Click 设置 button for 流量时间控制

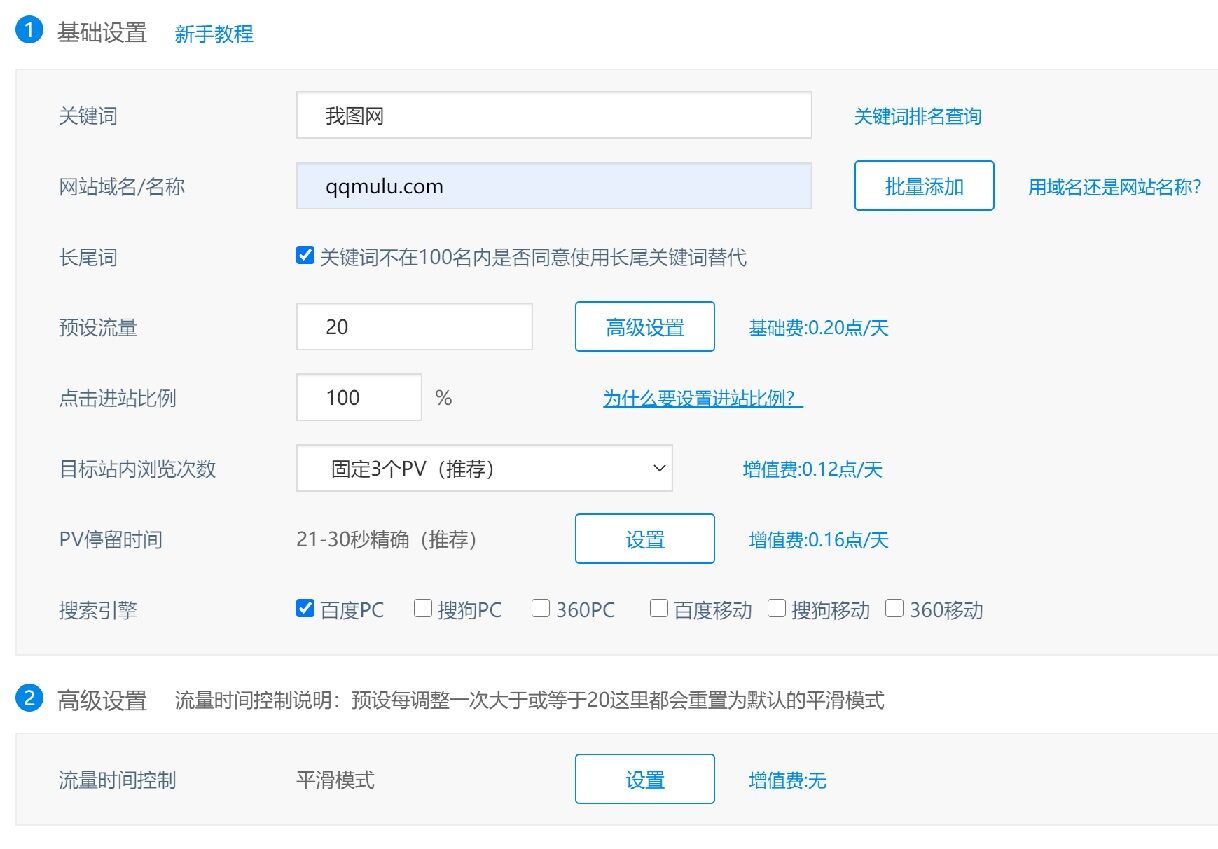[644, 779]
